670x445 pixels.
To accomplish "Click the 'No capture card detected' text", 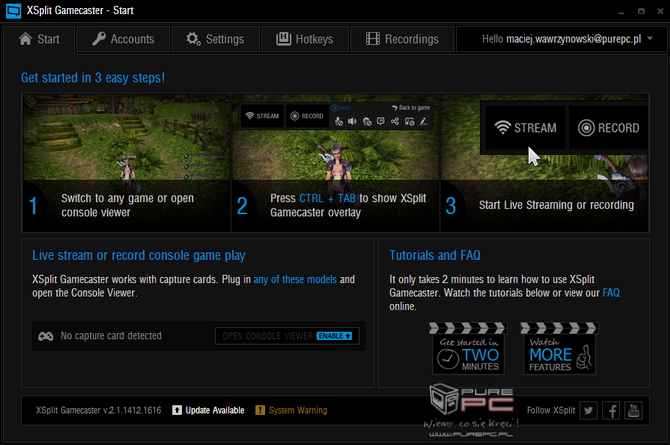I will click(x=111, y=336).
